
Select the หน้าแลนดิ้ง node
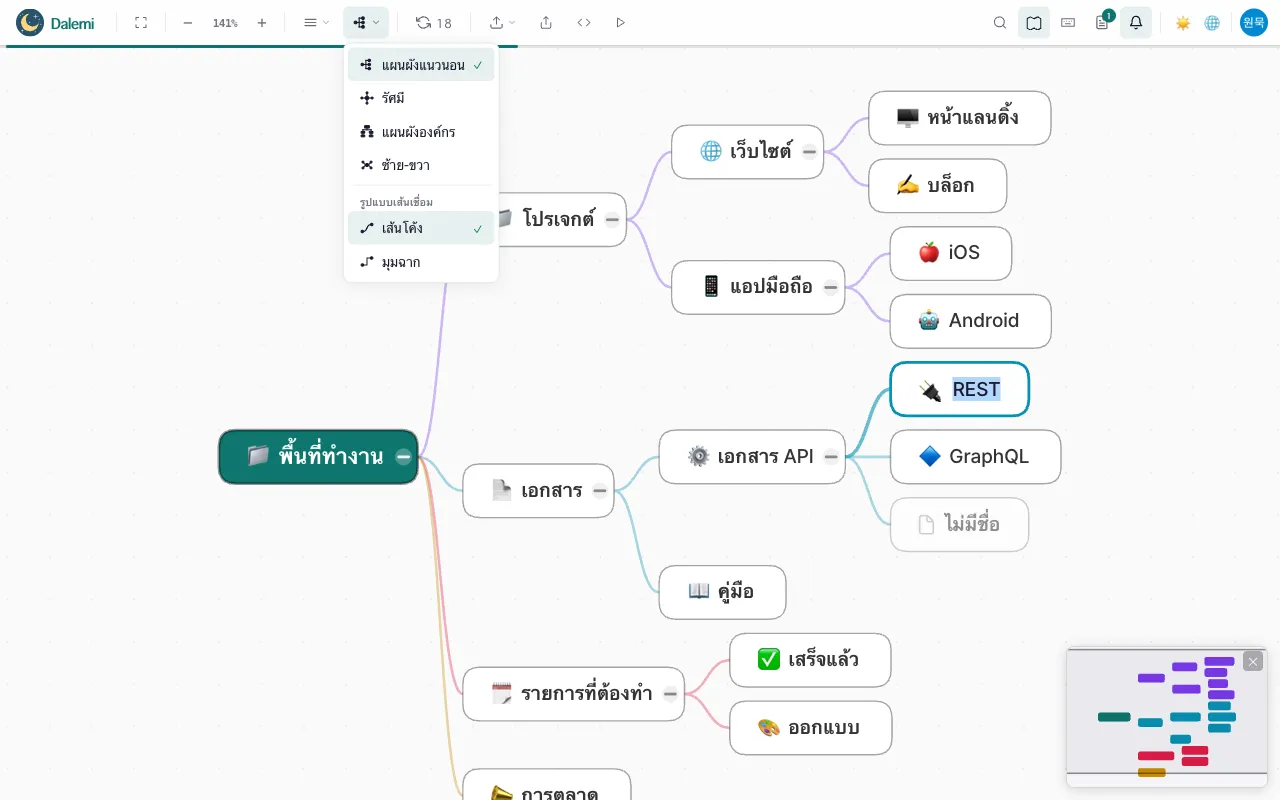[x=959, y=118]
